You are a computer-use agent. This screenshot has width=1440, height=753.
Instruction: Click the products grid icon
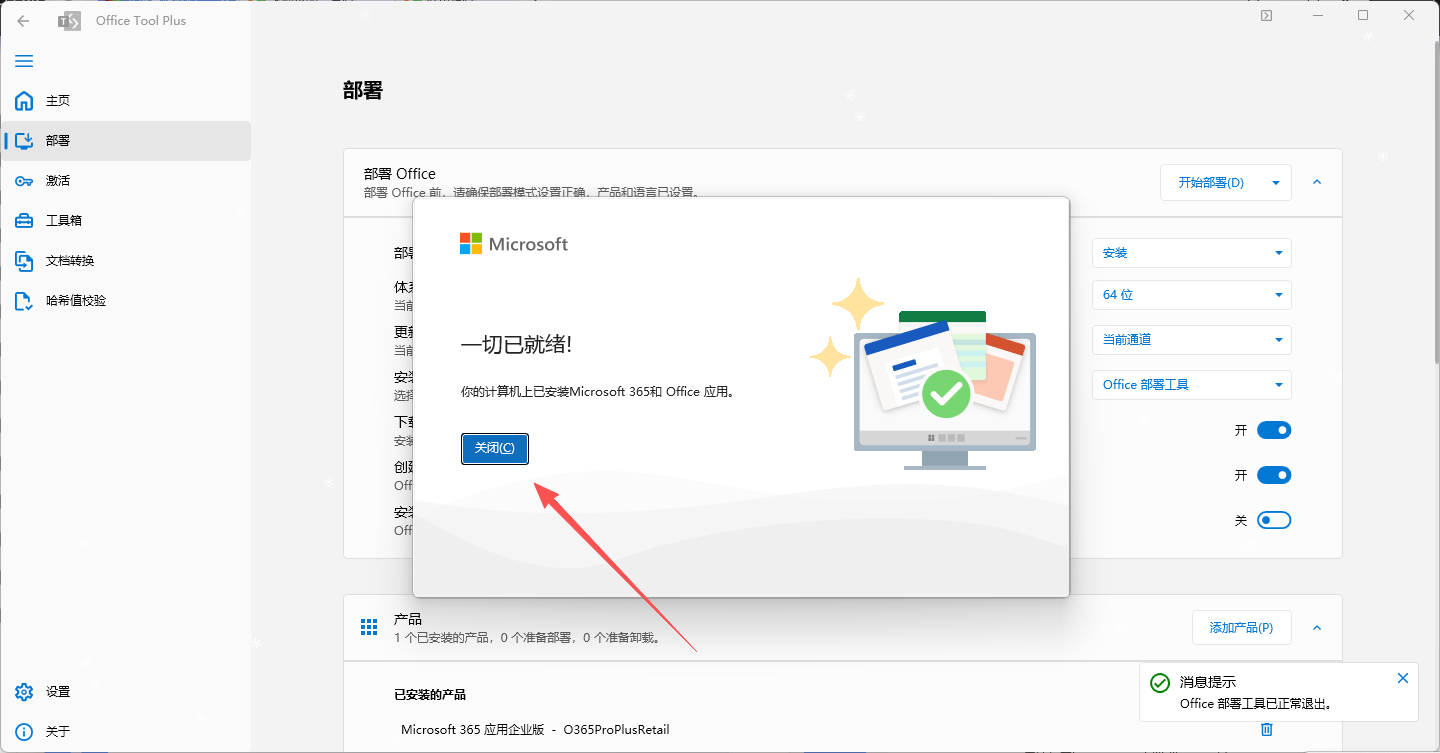pyautogui.click(x=369, y=627)
